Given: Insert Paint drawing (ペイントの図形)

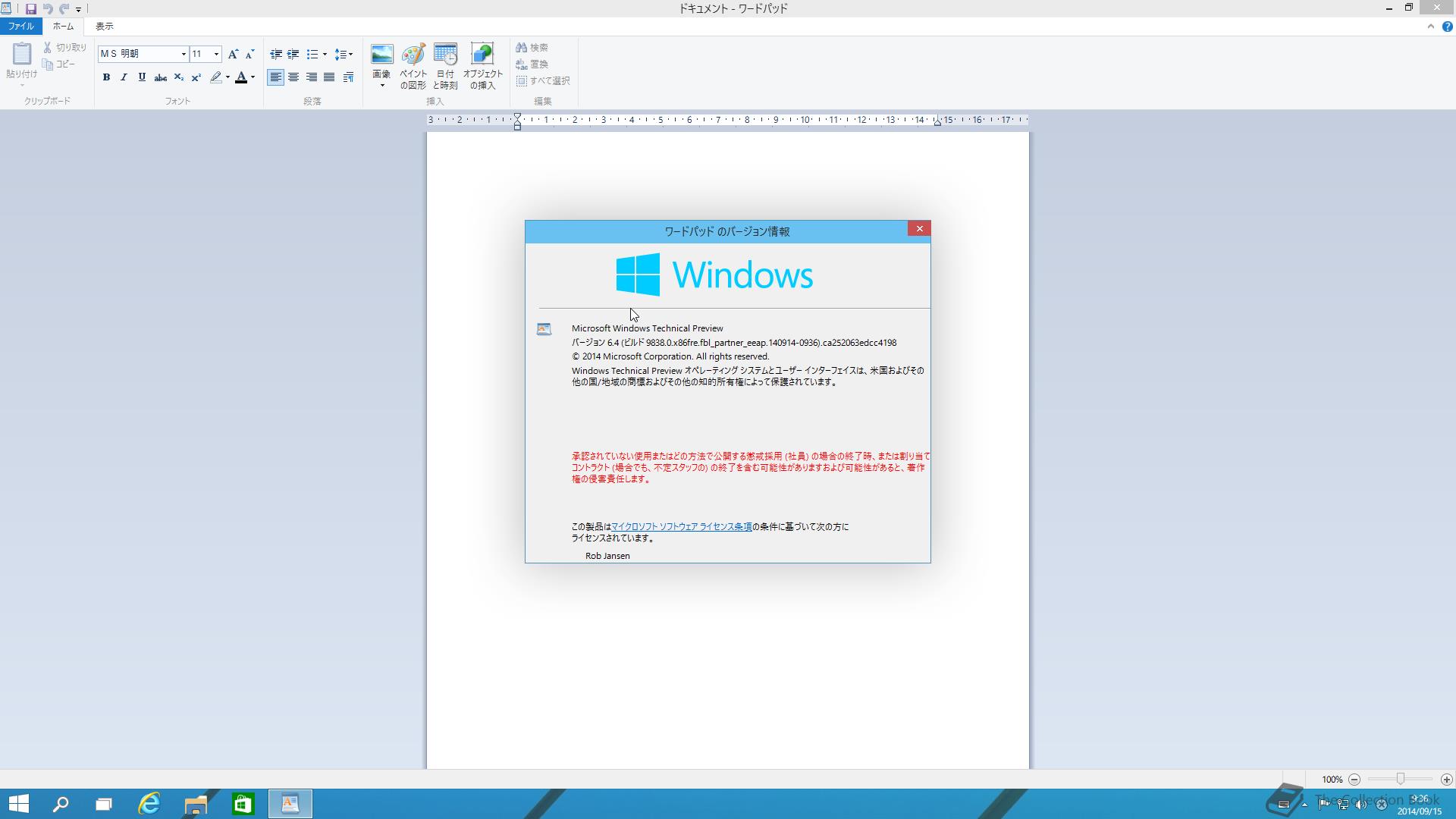Looking at the screenshot, I should [413, 66].
